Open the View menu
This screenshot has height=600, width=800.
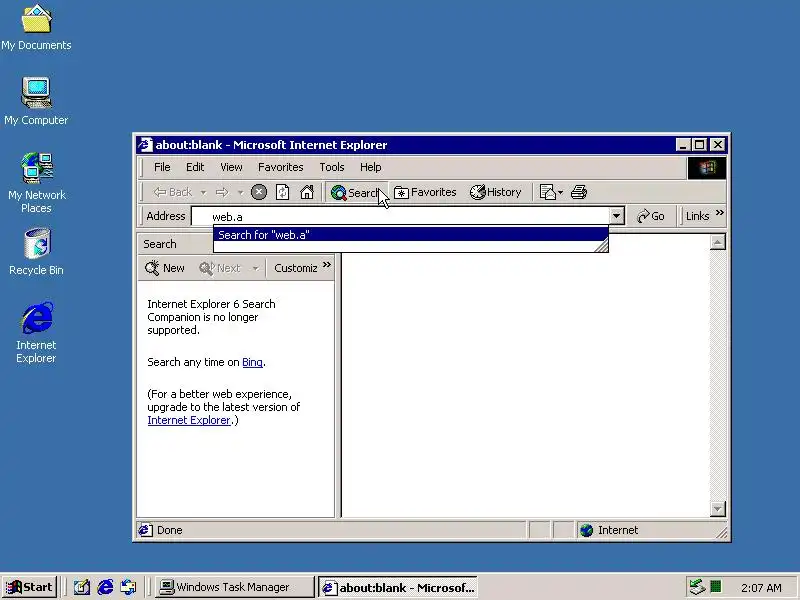(231, 167)
